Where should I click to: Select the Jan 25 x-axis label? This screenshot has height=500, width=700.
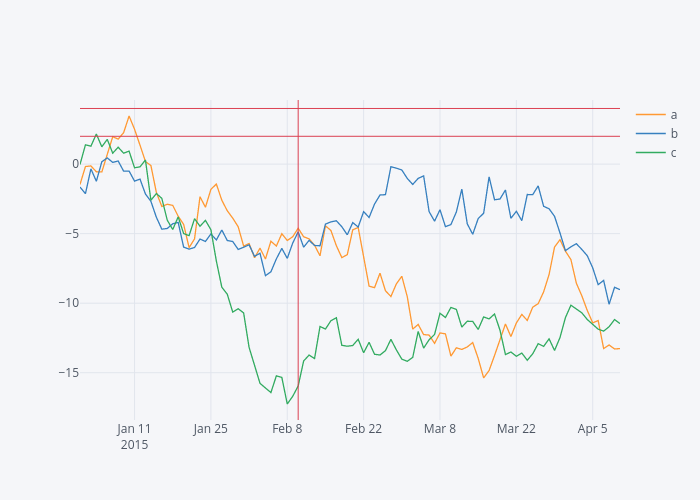[210, 429]
